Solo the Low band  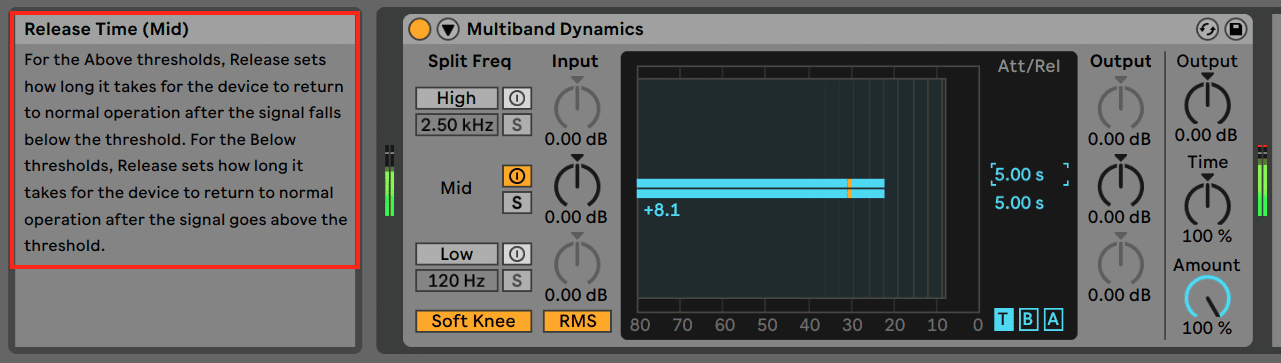[517, 281]
